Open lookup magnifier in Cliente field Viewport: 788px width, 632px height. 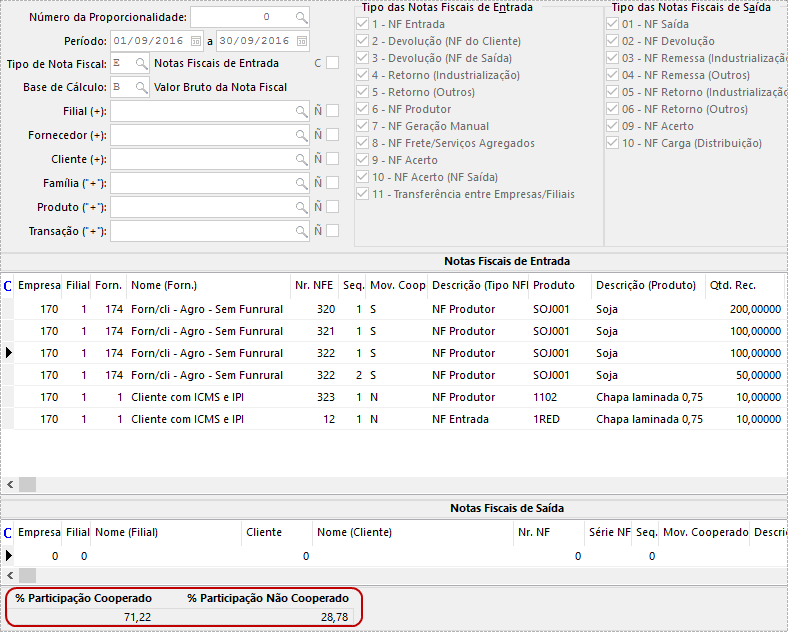click(x=301, y=160)
